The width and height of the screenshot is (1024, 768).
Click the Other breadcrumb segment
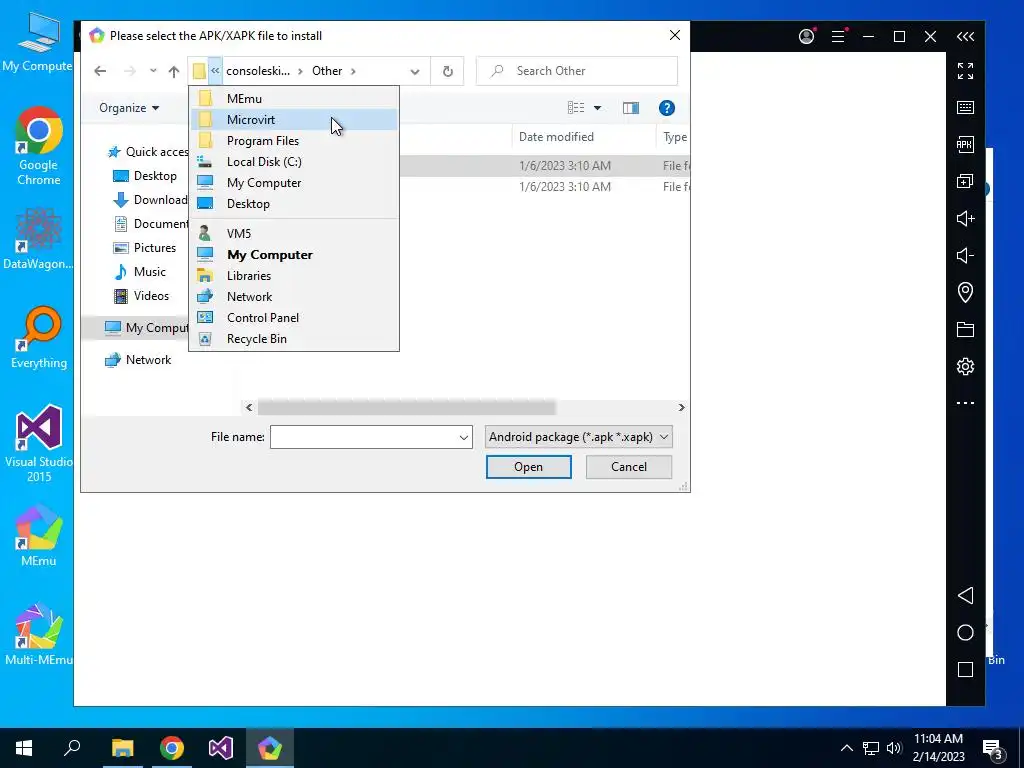point(327,71)
